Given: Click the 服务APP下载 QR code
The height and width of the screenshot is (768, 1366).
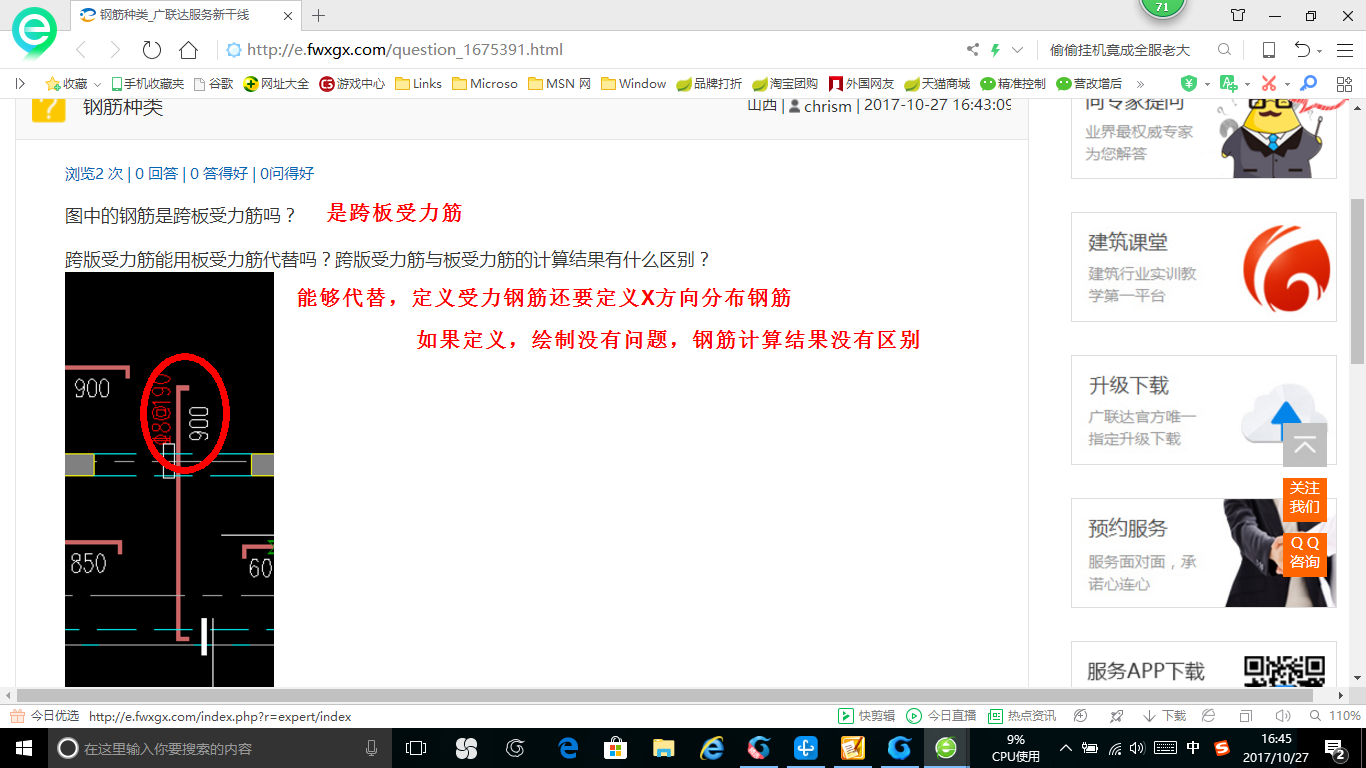Looking at the screenshot, I should tap(1284, 670).
